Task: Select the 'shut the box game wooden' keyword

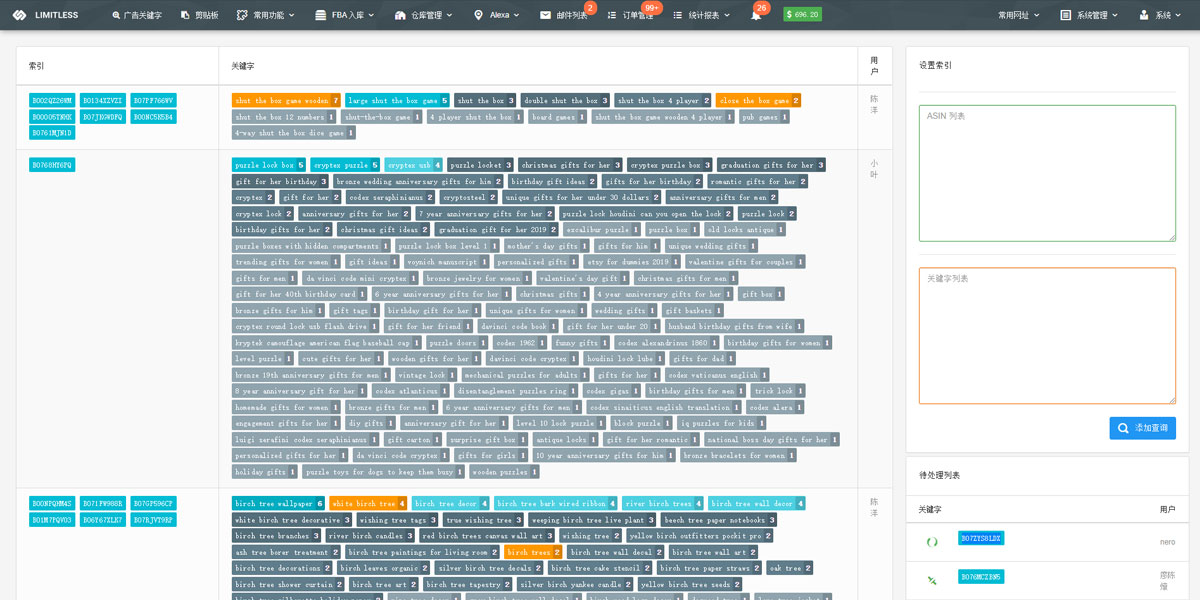Action: coord(281,100)
